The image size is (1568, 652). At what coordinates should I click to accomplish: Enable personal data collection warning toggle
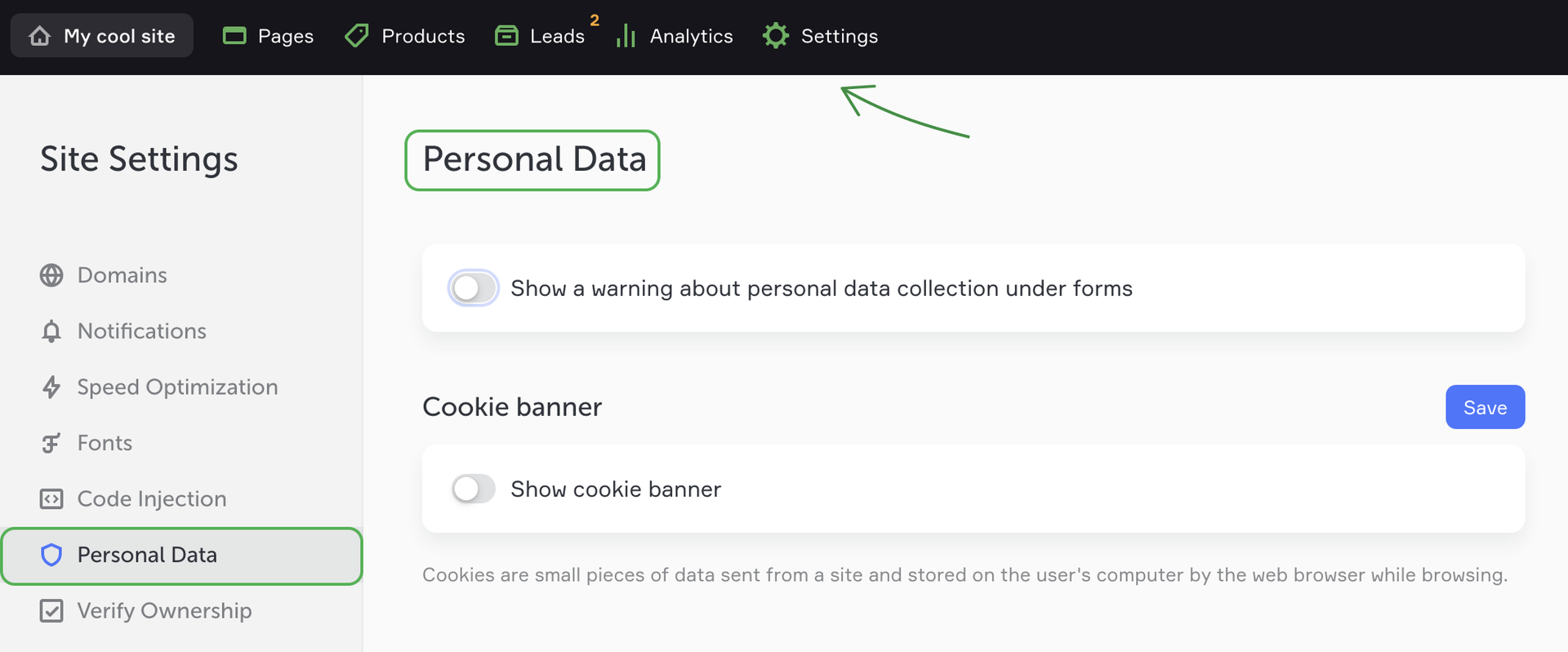473,288
